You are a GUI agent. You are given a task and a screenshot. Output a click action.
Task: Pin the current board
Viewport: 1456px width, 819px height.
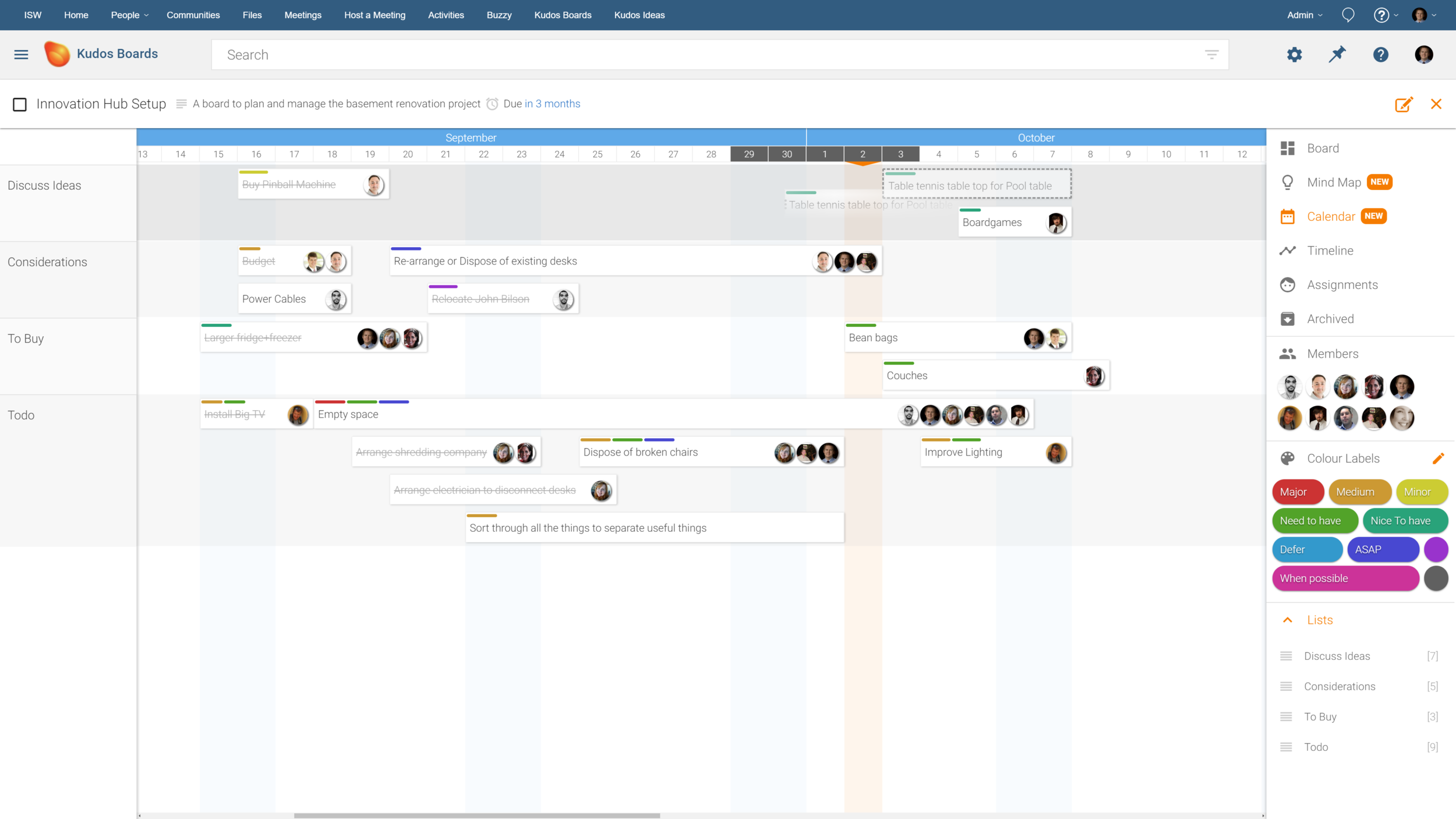(x=1337, y=54)
